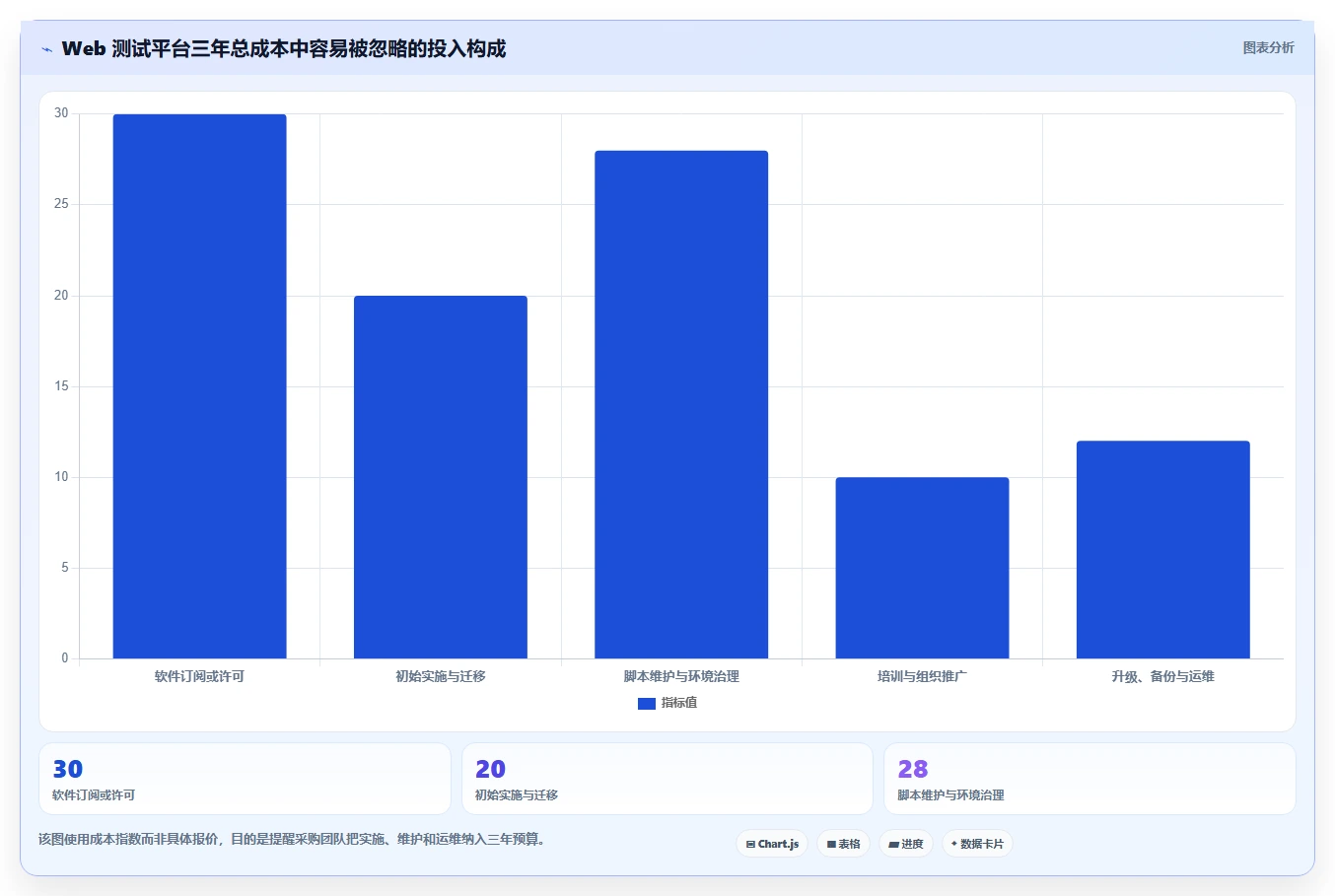
Task: Click the Chart.js tag chip
Action: [772, 844]
